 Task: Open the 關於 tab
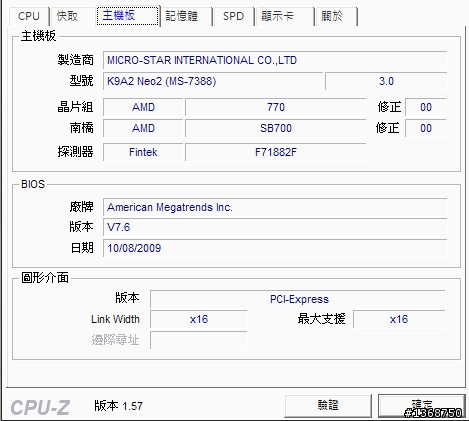[336, 16]
